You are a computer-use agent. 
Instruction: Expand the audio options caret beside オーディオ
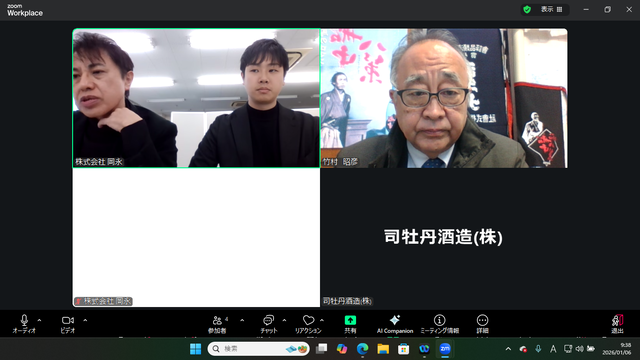[39, 320]
